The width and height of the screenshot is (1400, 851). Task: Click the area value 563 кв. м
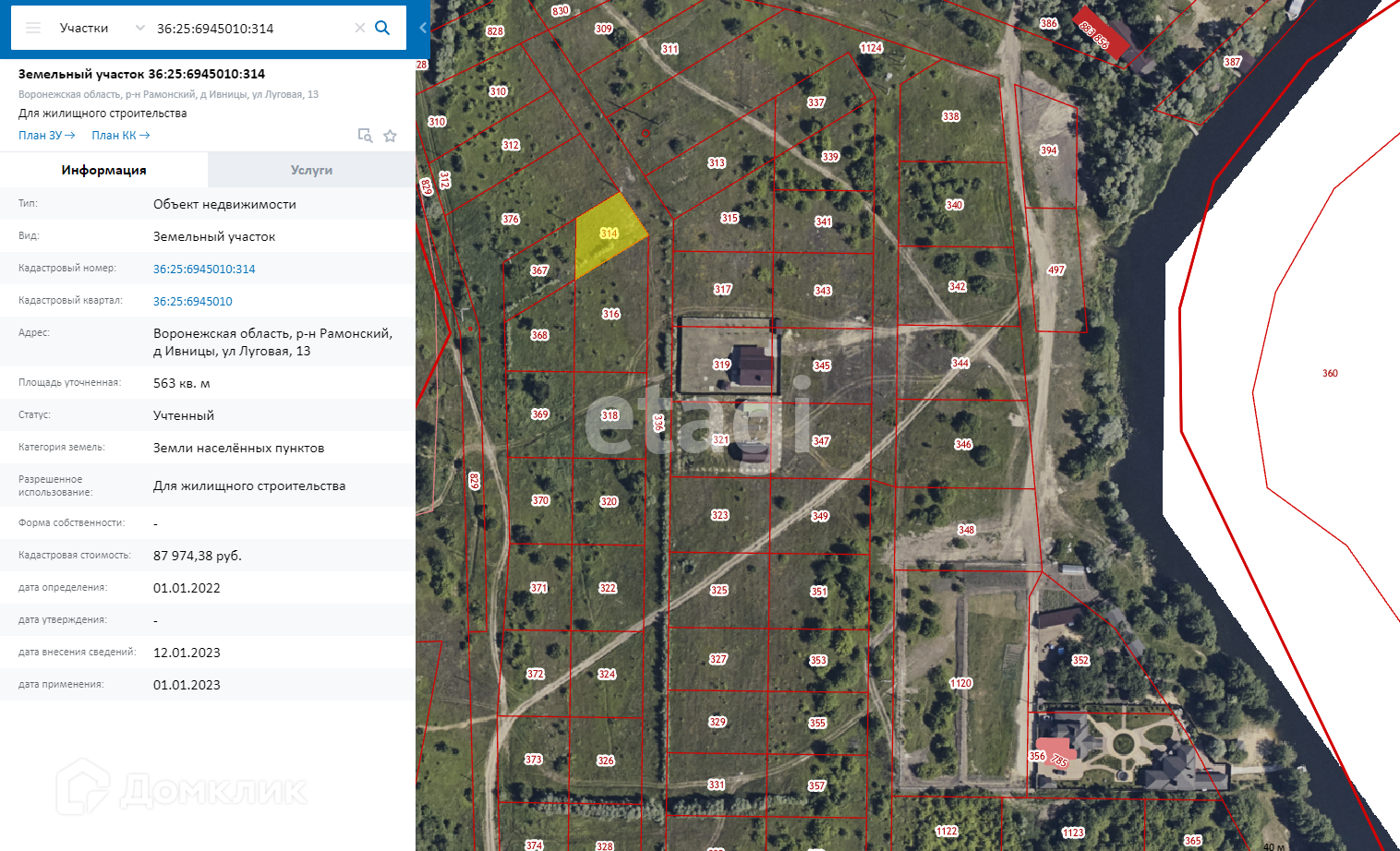pyautogui.click(x=182, y=383)
